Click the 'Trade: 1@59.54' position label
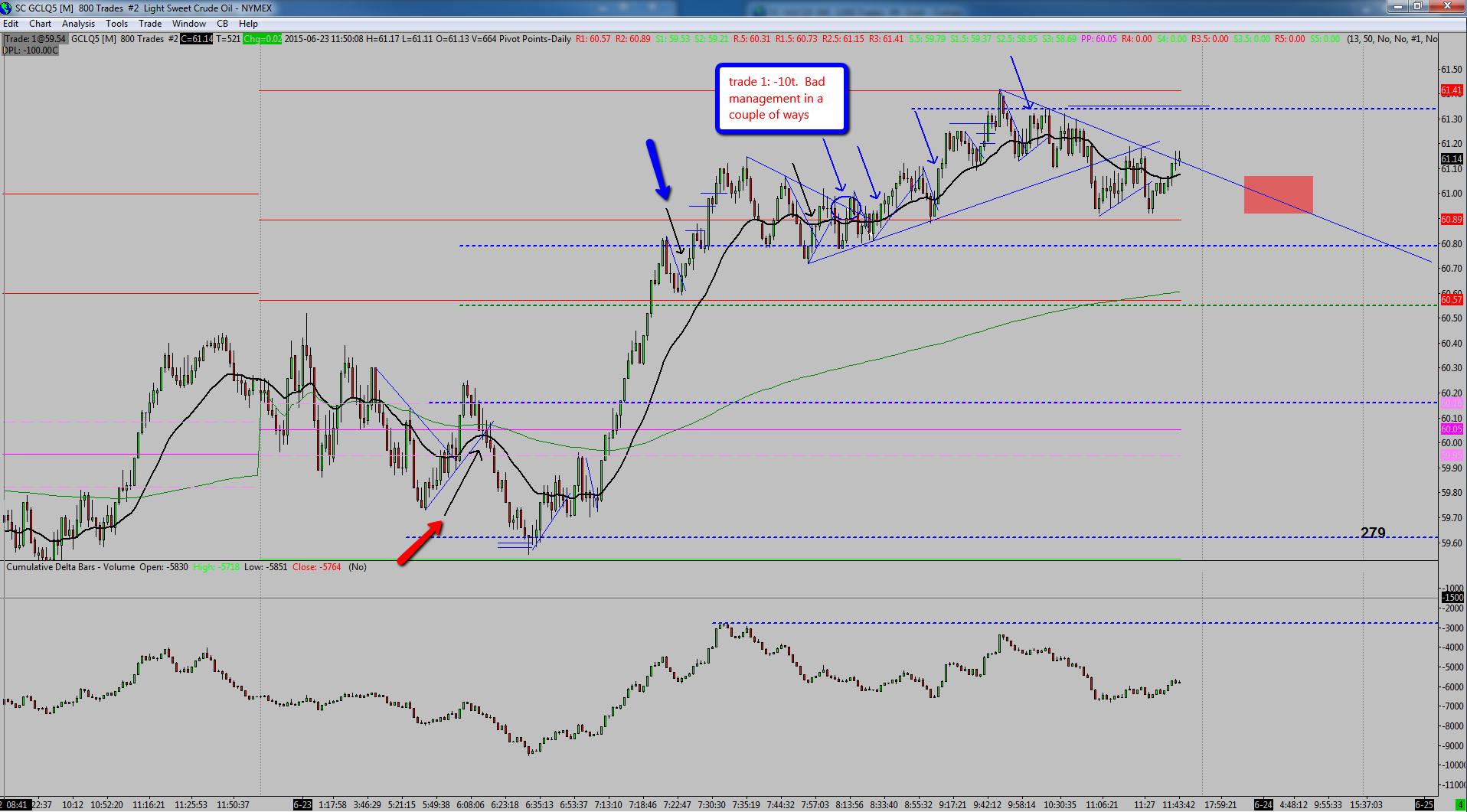 (x=35, y=39)
